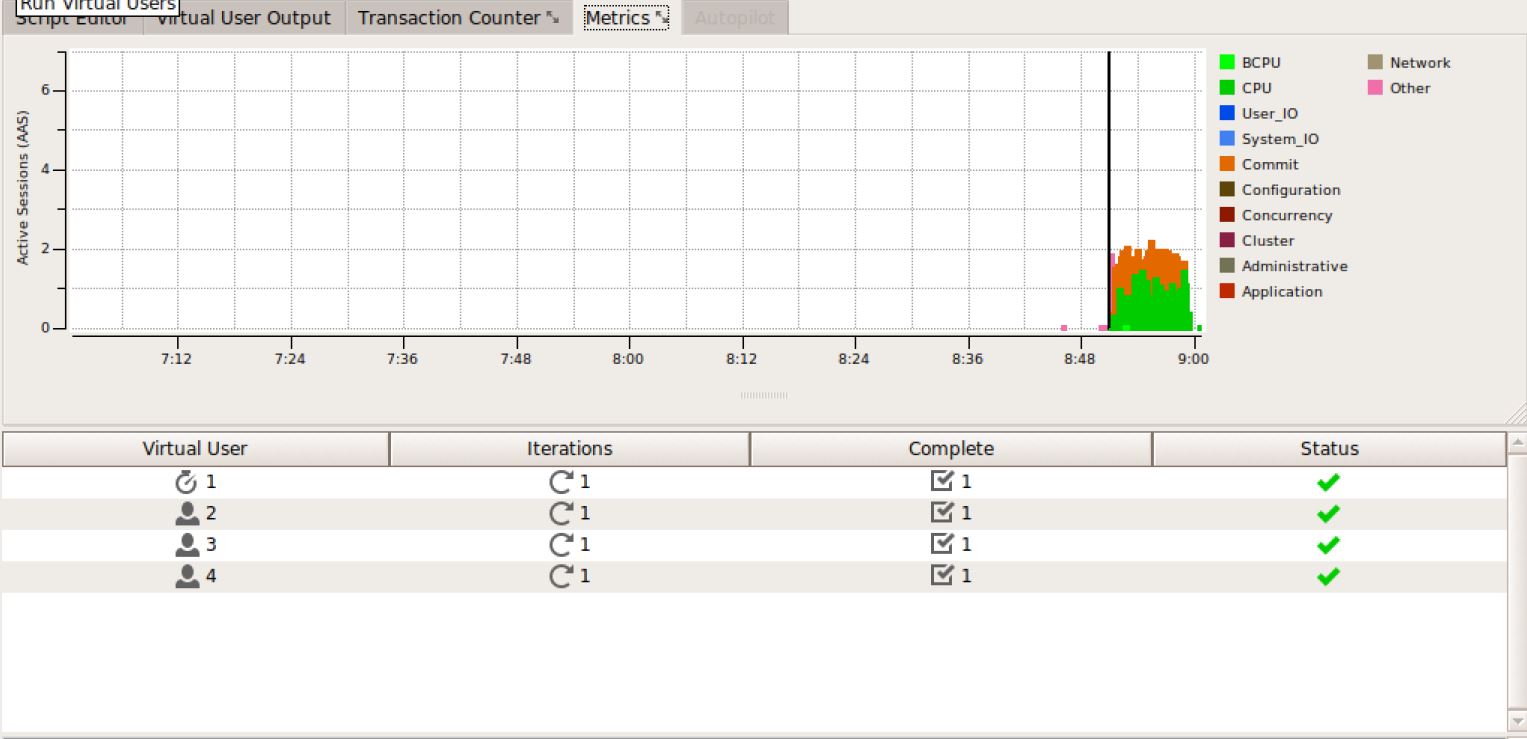Click the scrollbar up arrow beside the table
Screen dimensions: 1527x739
pos(1517,441)
